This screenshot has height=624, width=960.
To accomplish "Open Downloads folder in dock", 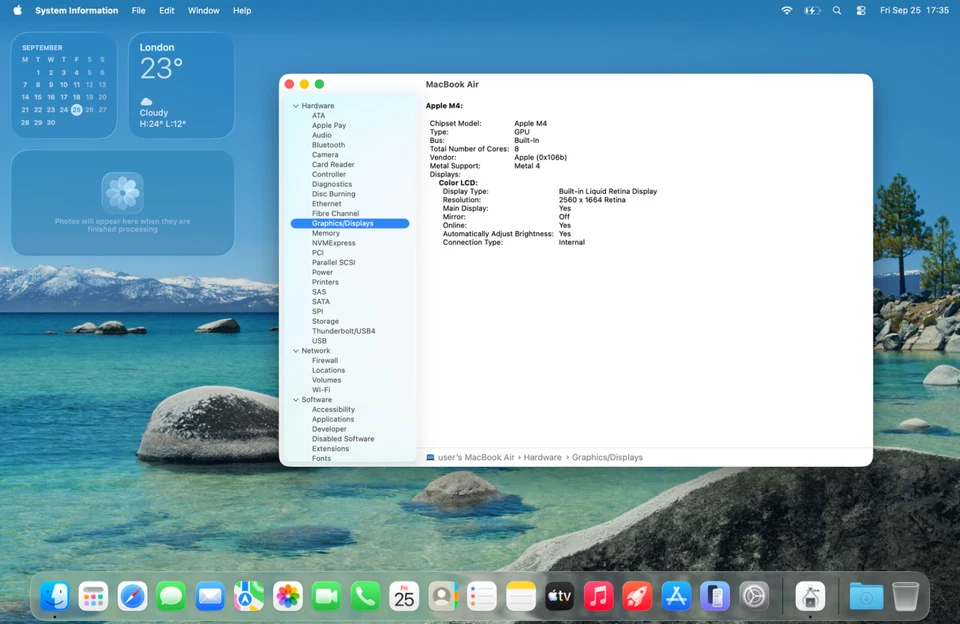I will click(x=866, y=596).
